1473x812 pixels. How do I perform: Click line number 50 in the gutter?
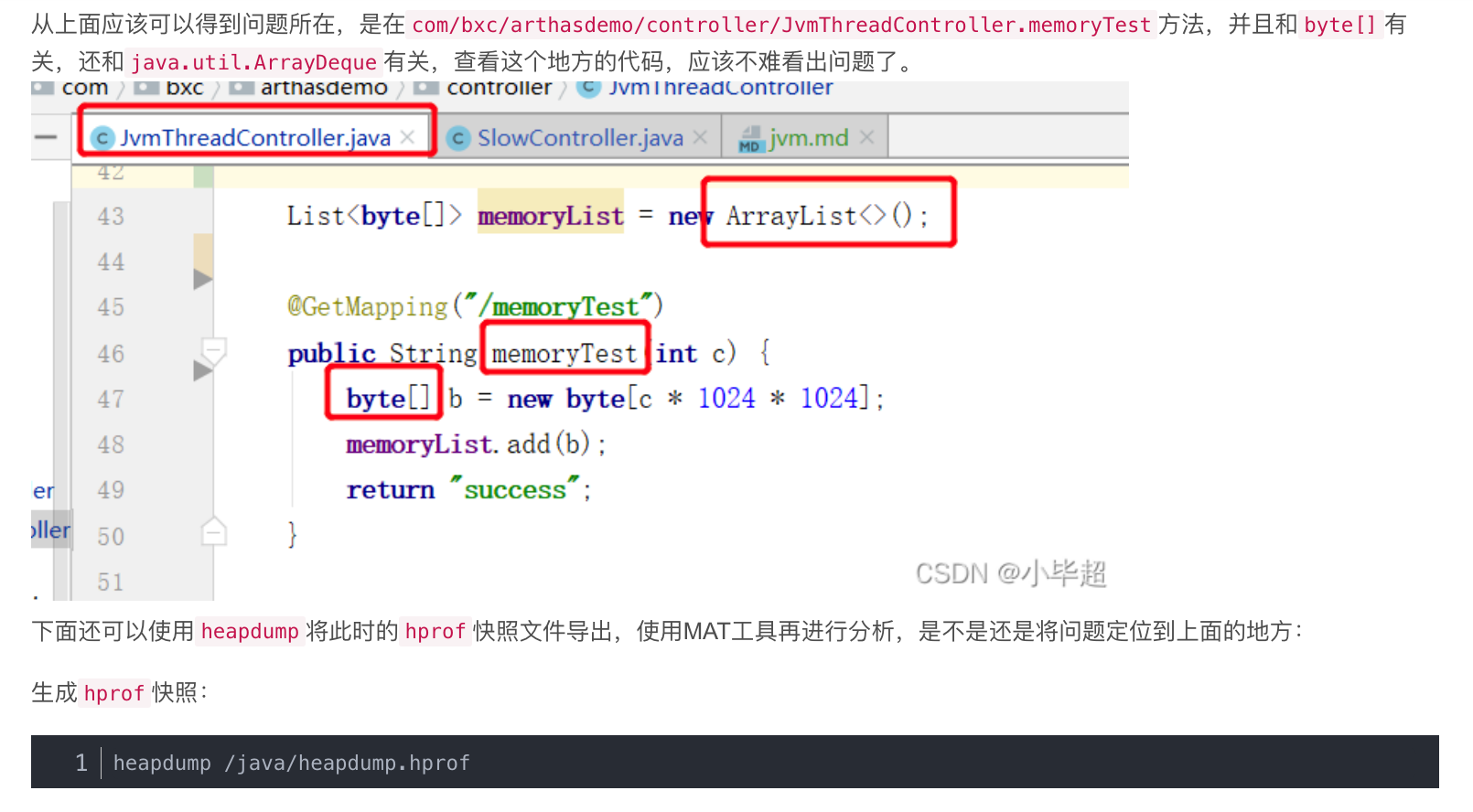[111, 537]
